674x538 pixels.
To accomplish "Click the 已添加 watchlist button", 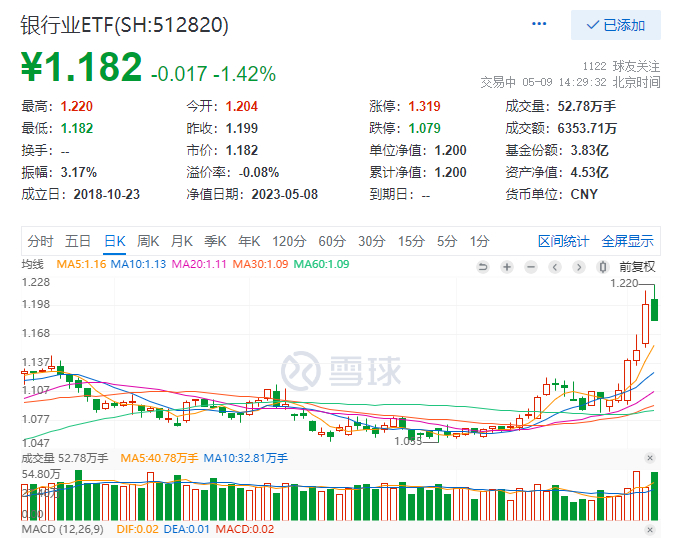I will tap(616, 25).
